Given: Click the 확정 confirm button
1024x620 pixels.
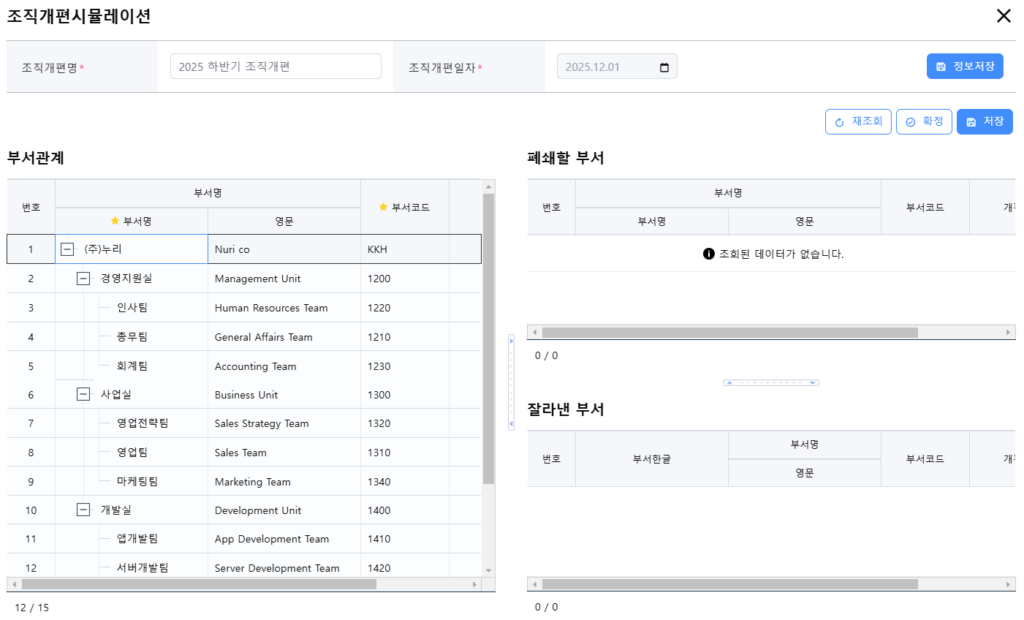Looking at the screenshot, I should pos(923,121).
